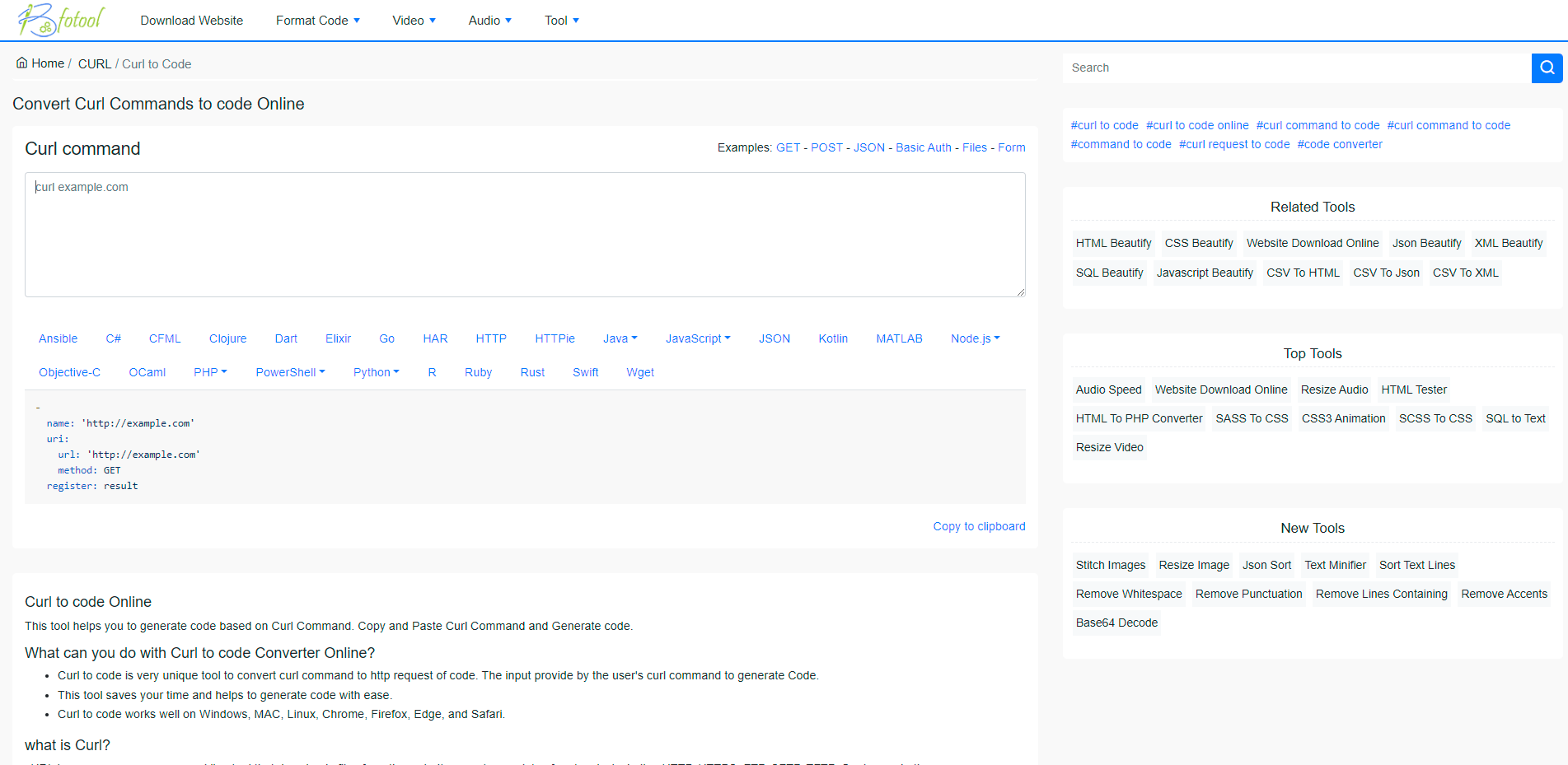The height and width of the screenshot is (765, 1568).
Task: Click into the Curl command textarea
Action: click(x=525, y=235)
